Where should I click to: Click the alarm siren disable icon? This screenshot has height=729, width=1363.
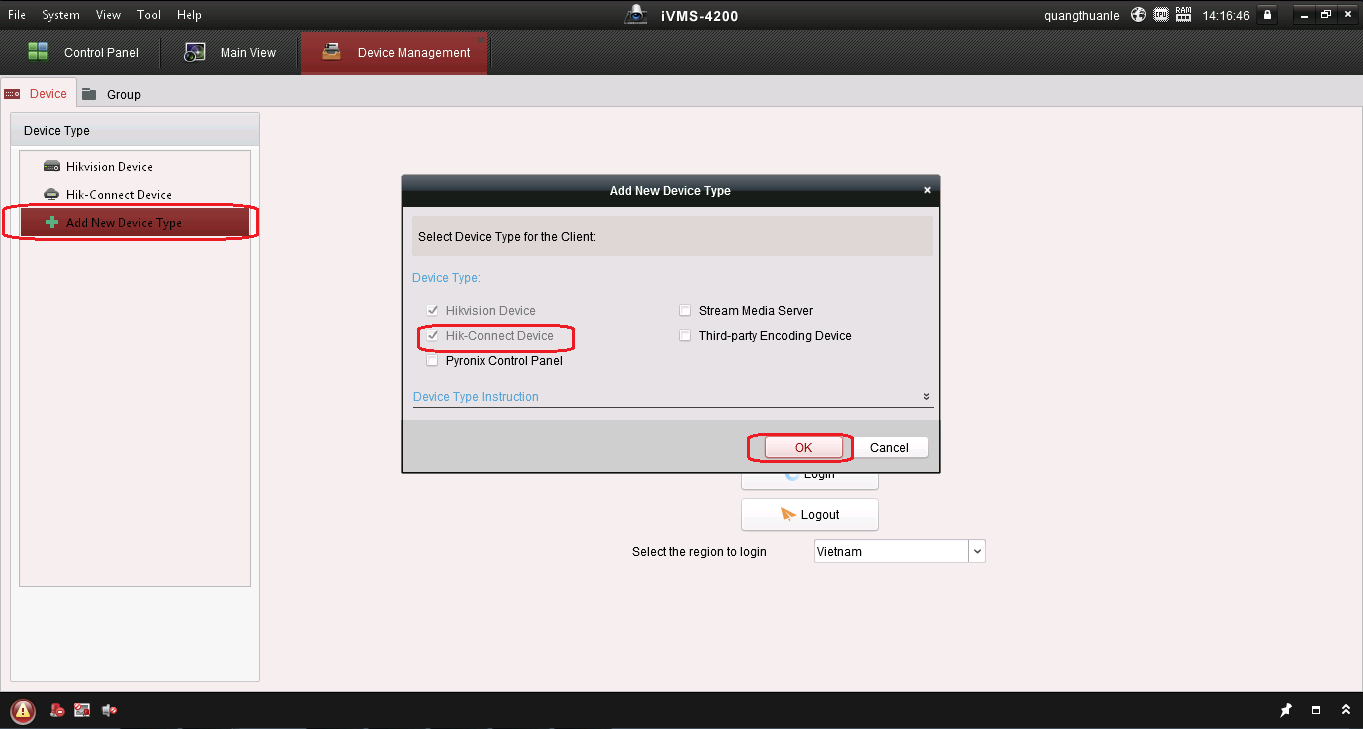[58, 710]
